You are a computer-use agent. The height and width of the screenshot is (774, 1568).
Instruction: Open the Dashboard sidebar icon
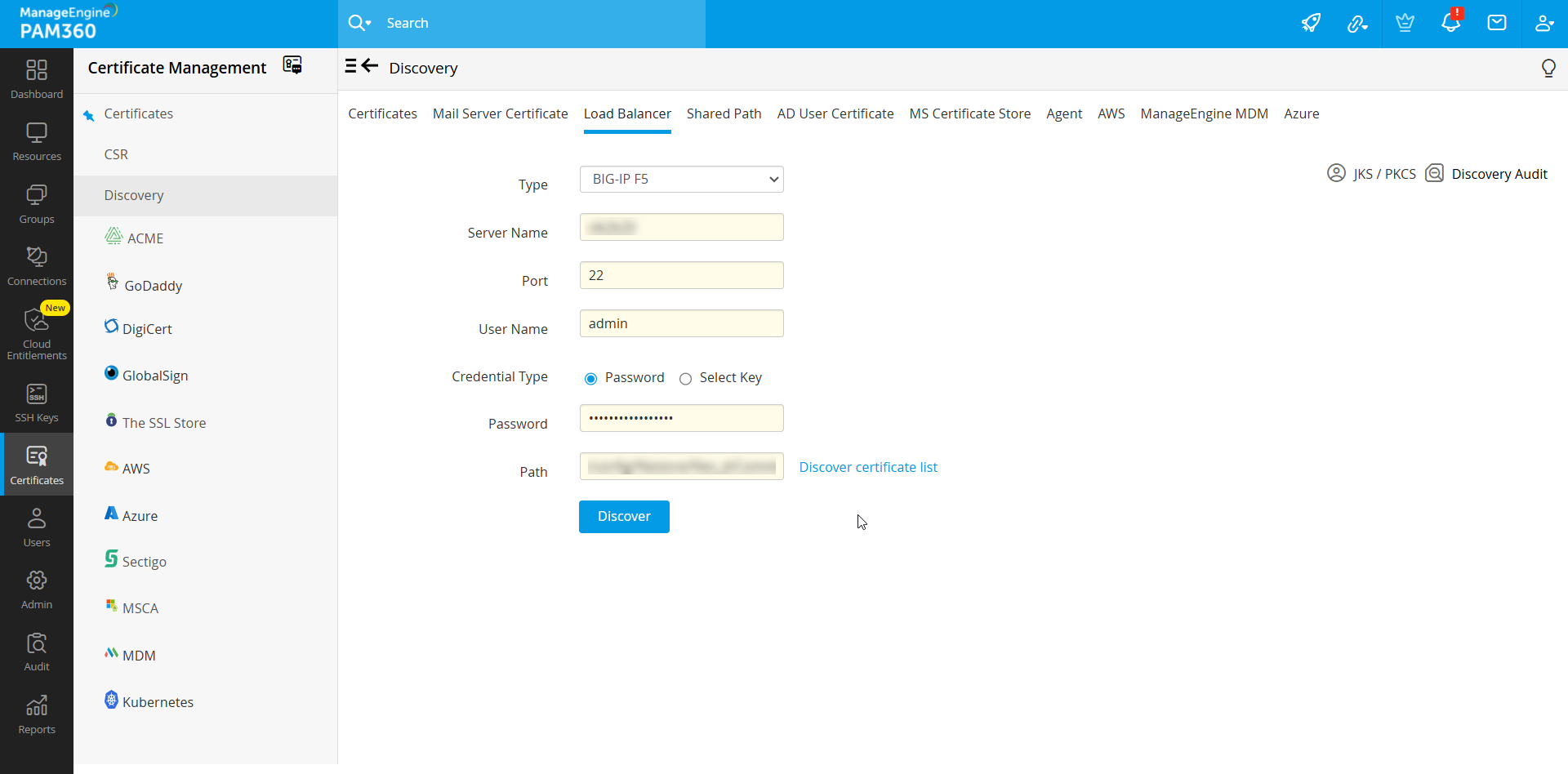pyautogui.click(x=37, y=79)
